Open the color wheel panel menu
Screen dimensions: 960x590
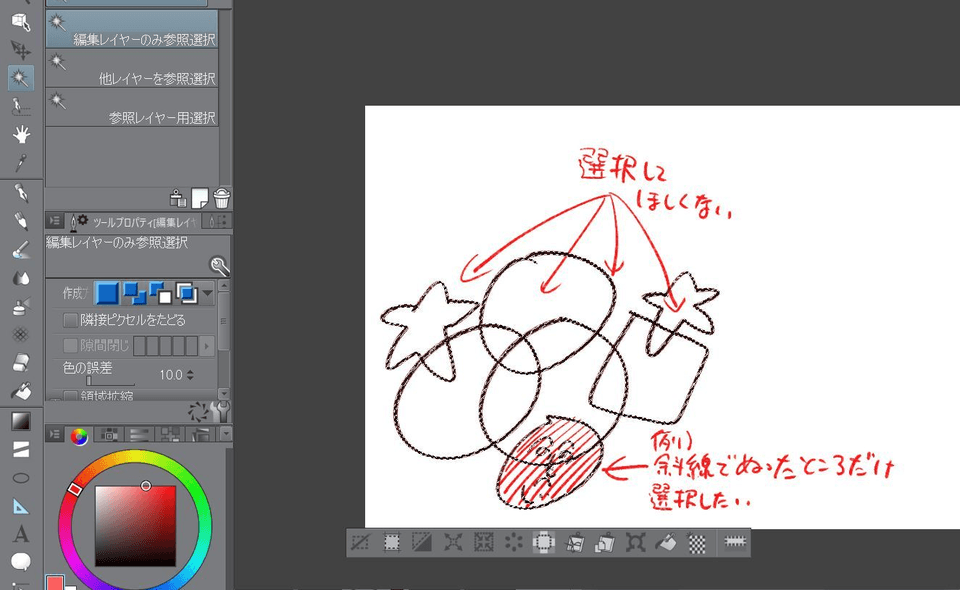(54, 435)
